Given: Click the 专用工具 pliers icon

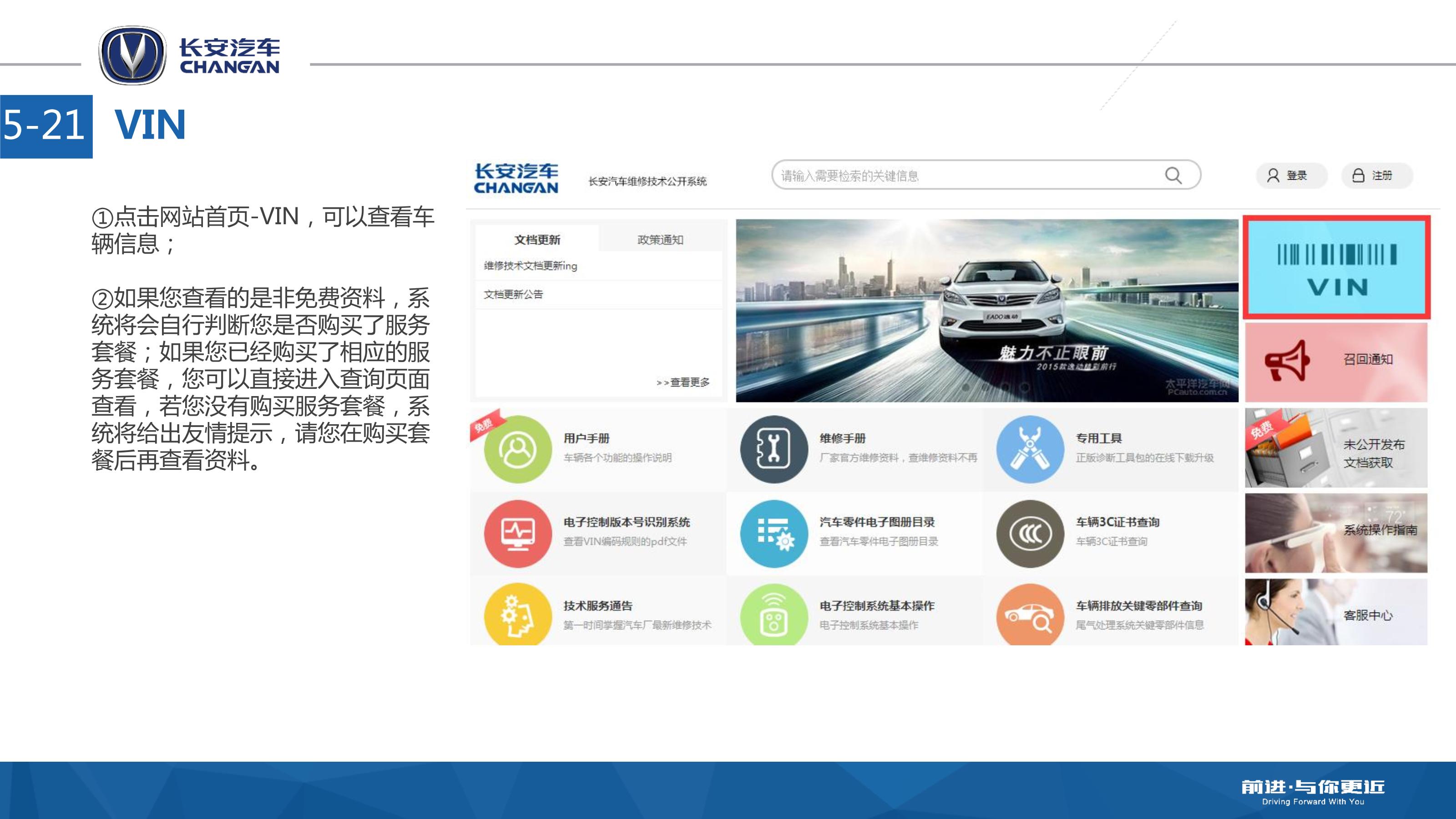Looking at the screenshot, I should [x=1030, y=449].
